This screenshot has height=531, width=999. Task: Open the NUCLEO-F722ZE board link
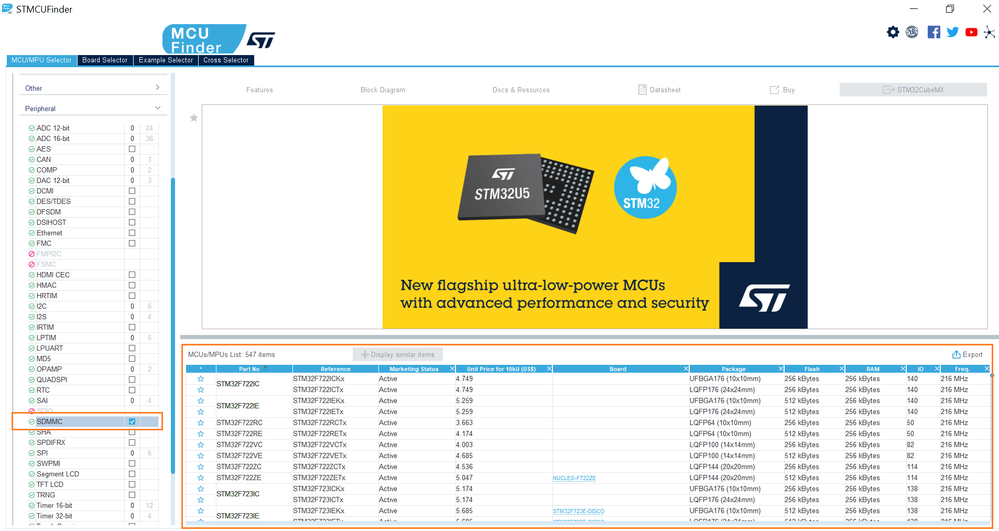[574, 477]
